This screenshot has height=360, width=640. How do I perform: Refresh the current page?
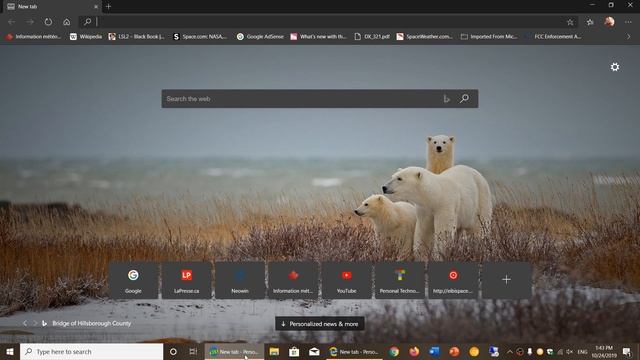(48, 22)
